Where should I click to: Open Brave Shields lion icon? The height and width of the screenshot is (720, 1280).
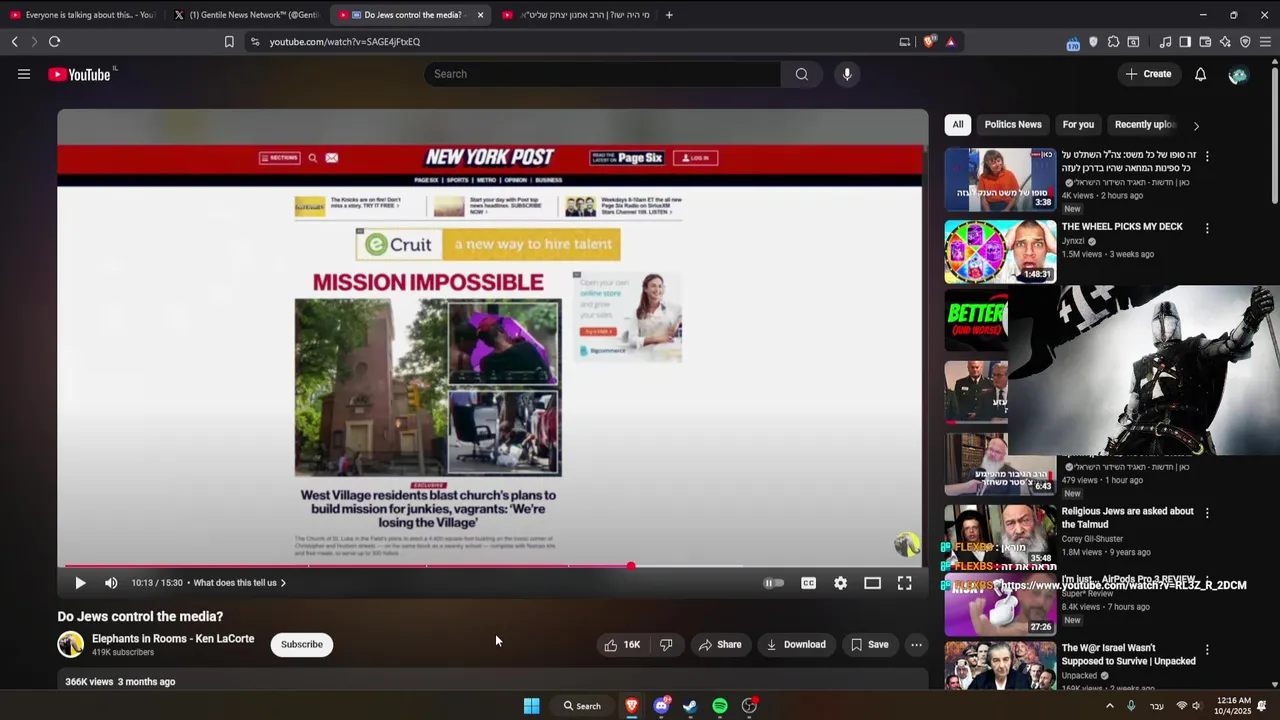(x=929, y=42)
